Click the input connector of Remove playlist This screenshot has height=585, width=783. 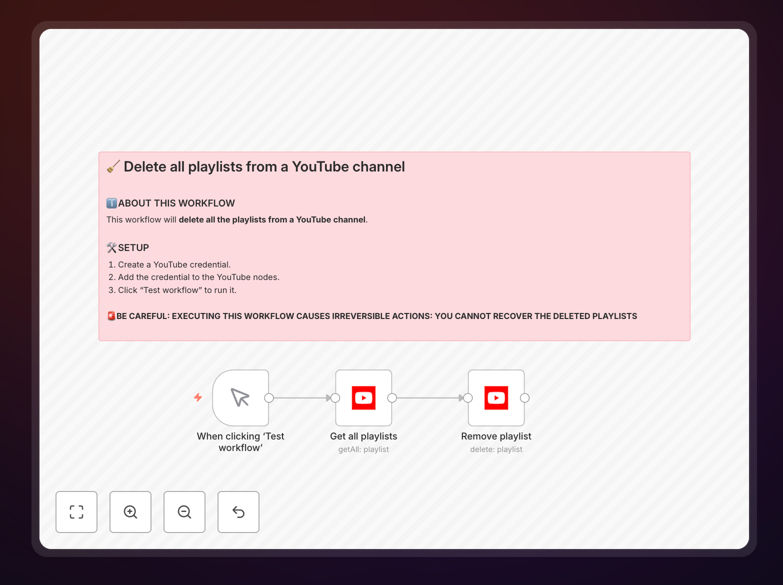(468, 398)
